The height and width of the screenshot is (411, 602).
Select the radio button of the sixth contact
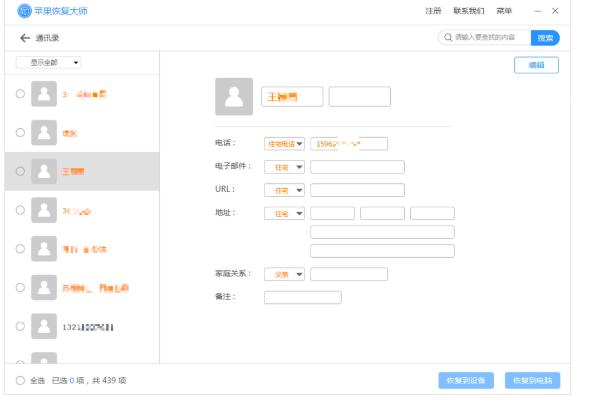(x=20, y=287)
